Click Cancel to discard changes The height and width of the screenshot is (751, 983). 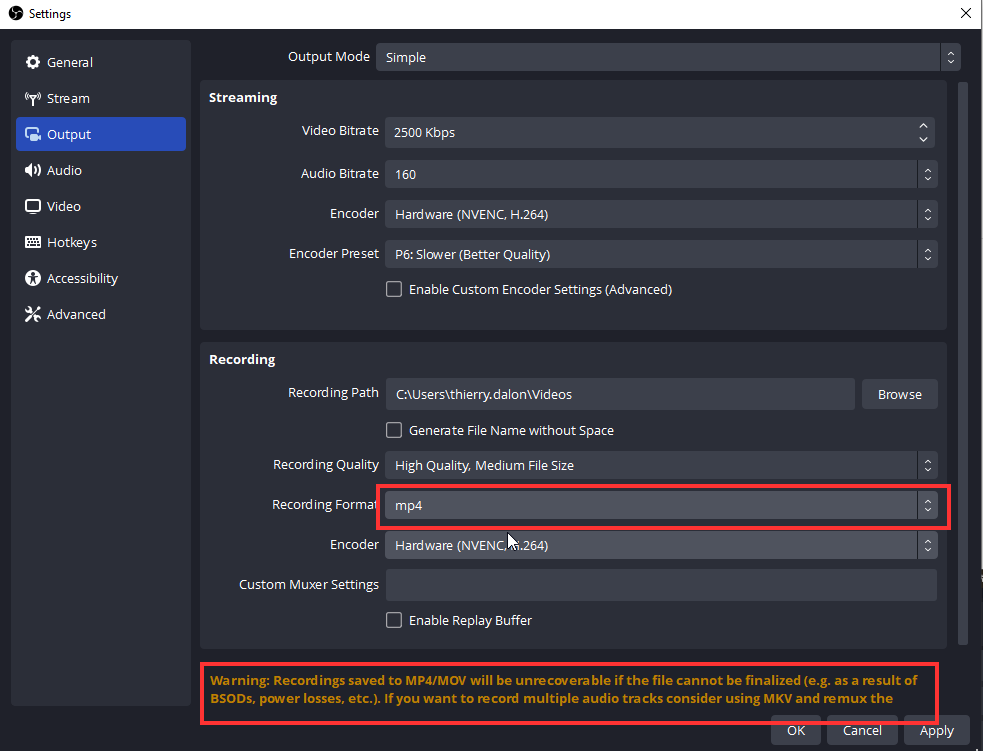point(862,730)
